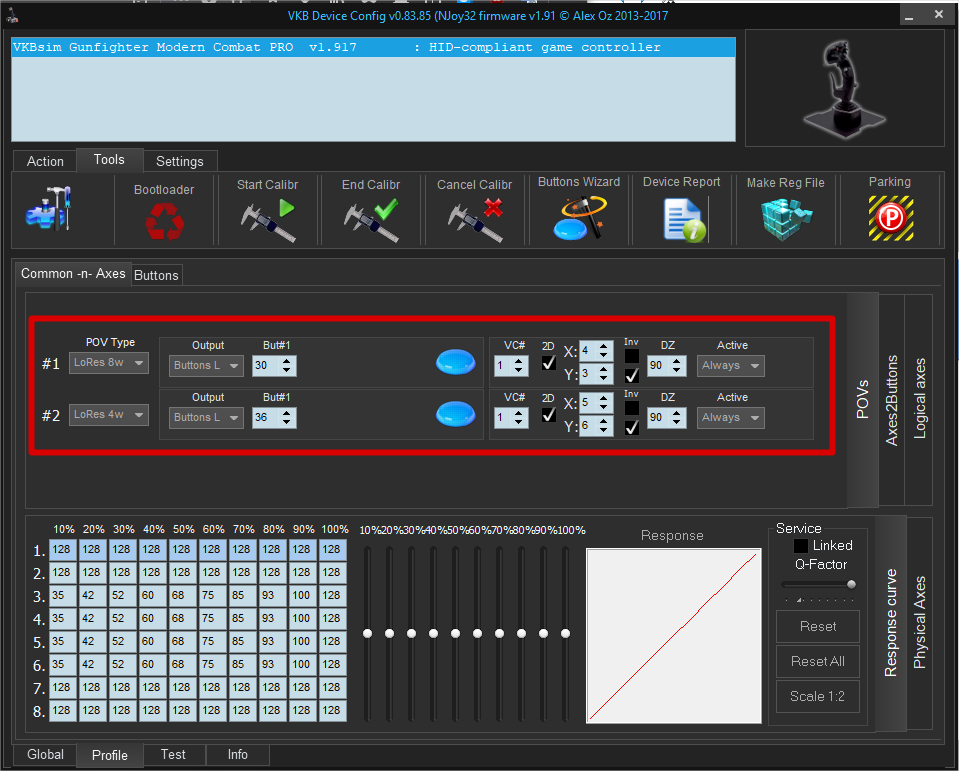Open the Device Report

point(684,220)
